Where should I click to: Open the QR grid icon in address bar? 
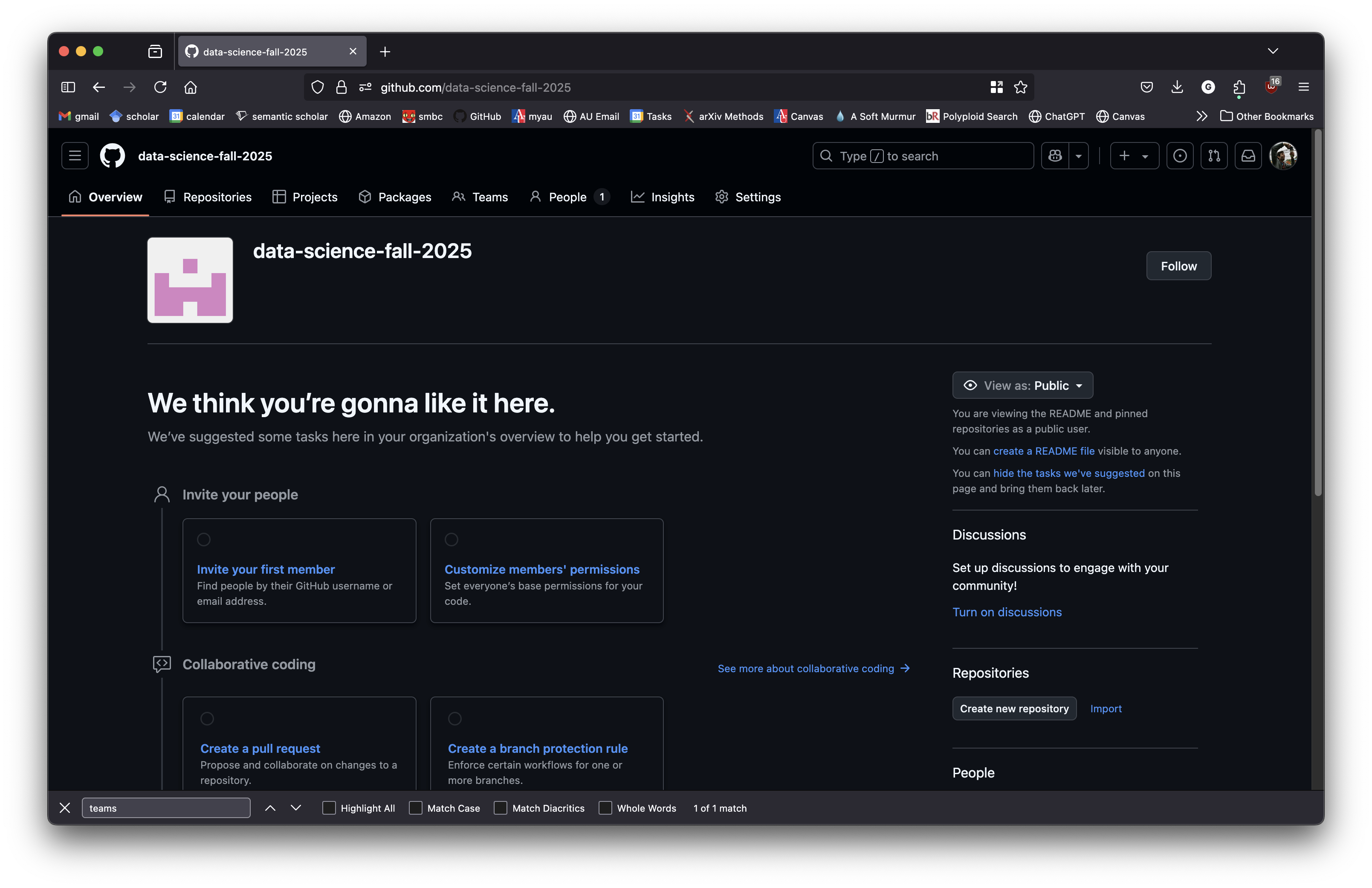pos(996,87)
